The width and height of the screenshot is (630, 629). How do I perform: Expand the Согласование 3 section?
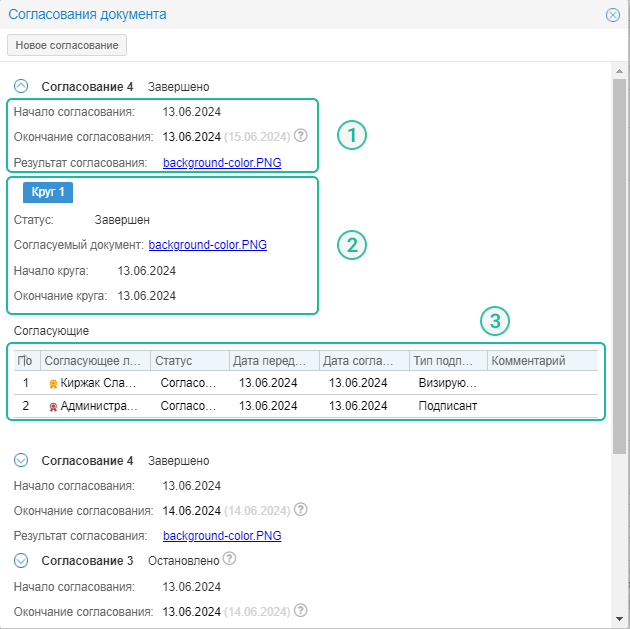tap(21, 560)
